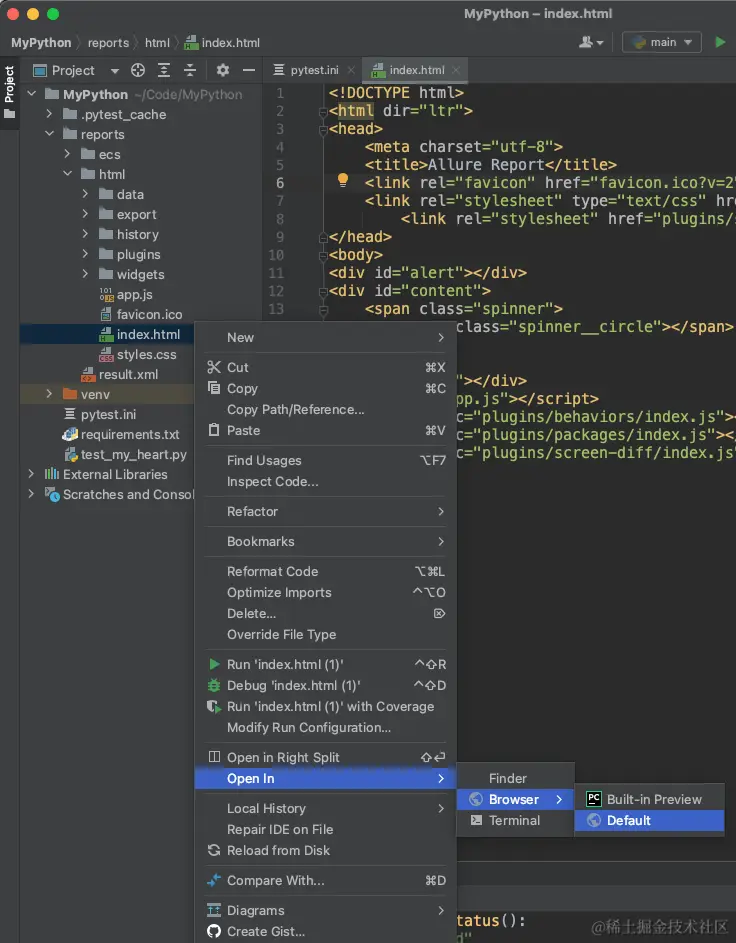Expand the .pytest_cache folder

pos(49,114)
